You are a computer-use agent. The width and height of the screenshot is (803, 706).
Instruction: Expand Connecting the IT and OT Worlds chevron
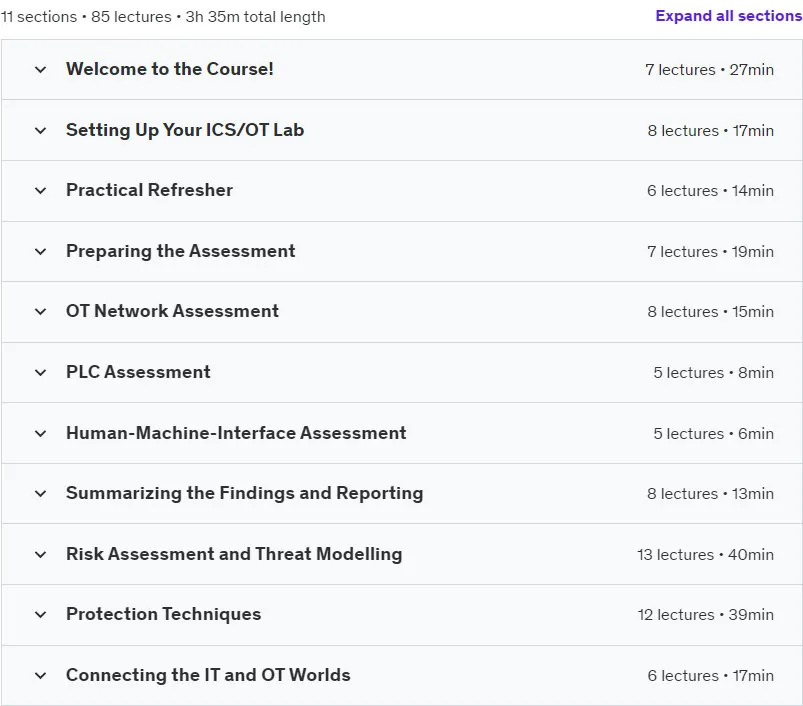(40, 675)
